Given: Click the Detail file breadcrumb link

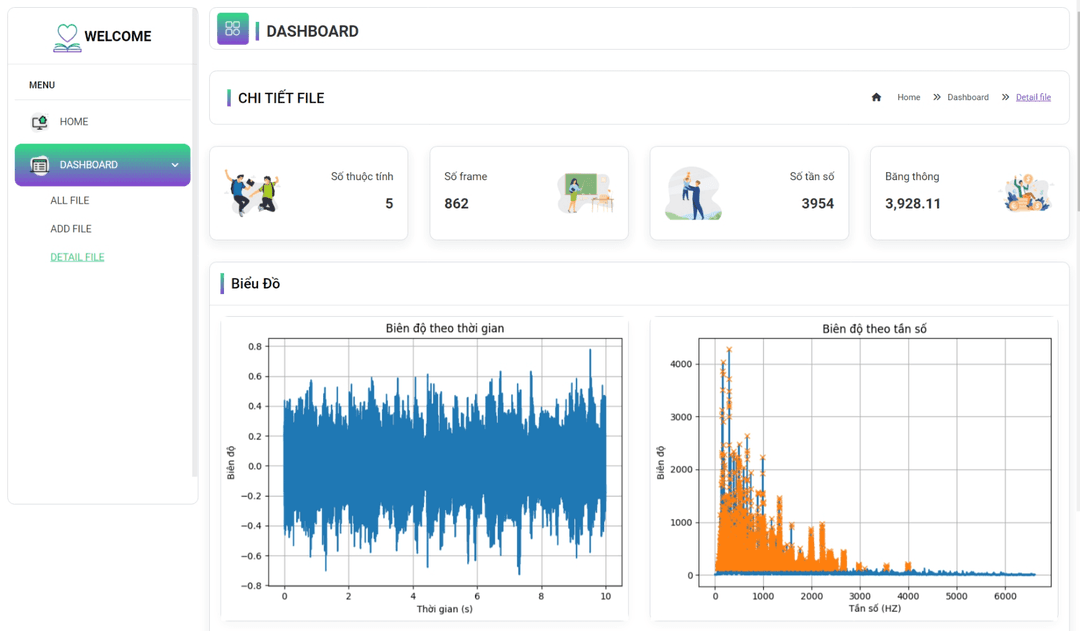Looking at the screenshot, I should click(1033, 98).
